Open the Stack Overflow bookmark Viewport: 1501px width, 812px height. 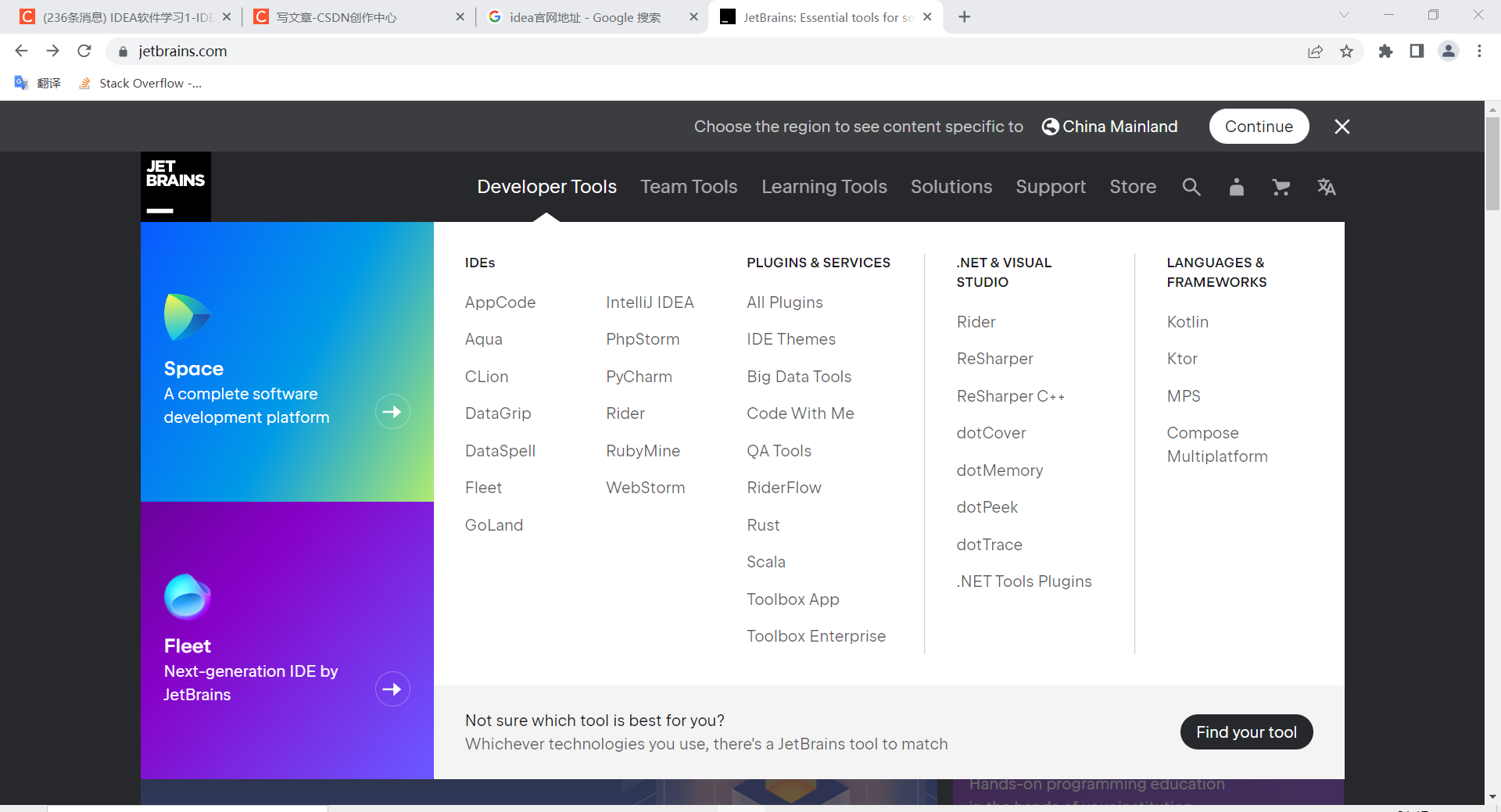coord(141,83)
